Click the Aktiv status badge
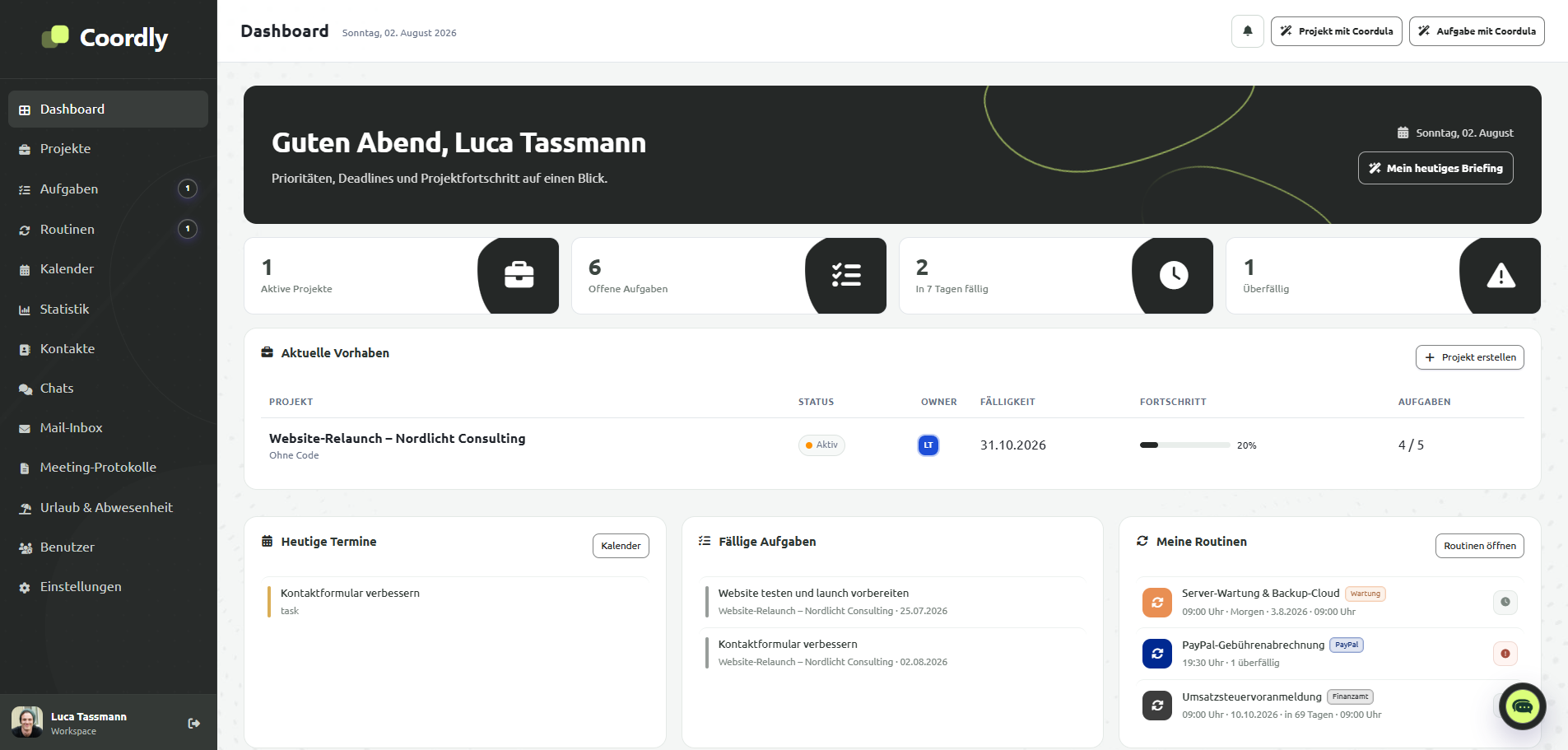 coord(821,445)
